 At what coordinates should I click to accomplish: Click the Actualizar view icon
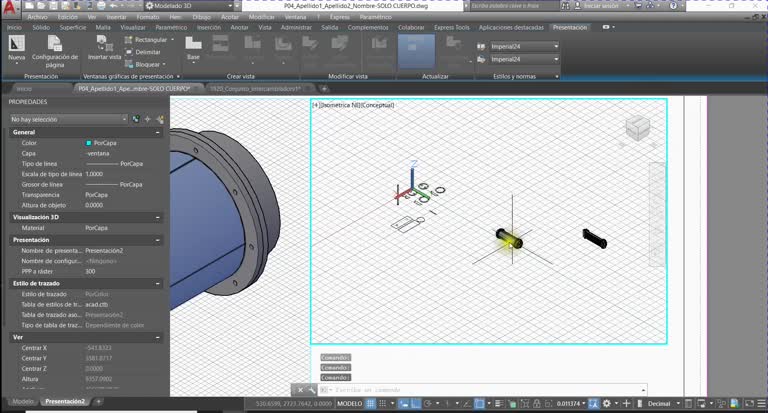(416, 50)
